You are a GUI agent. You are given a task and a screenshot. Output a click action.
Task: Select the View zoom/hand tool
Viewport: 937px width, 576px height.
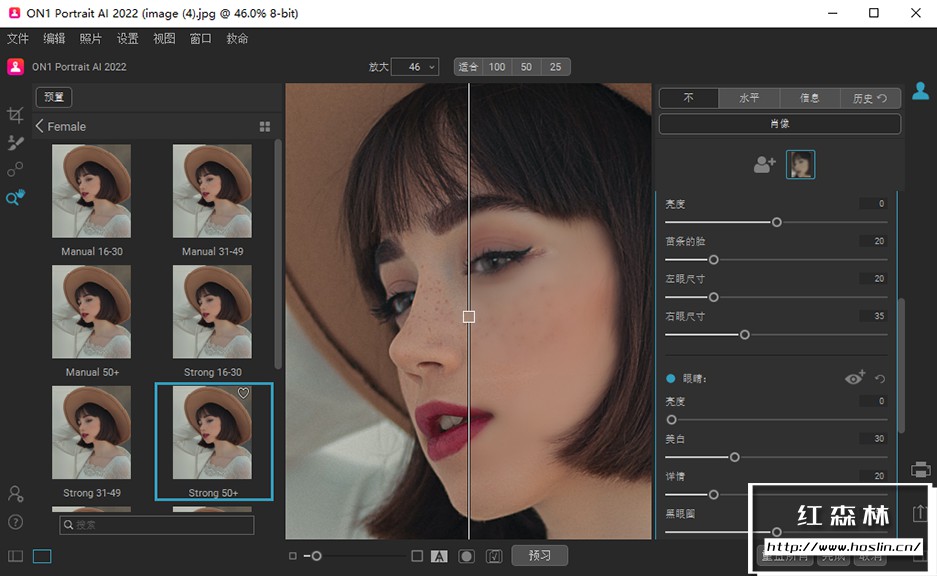tap(15, 198)
